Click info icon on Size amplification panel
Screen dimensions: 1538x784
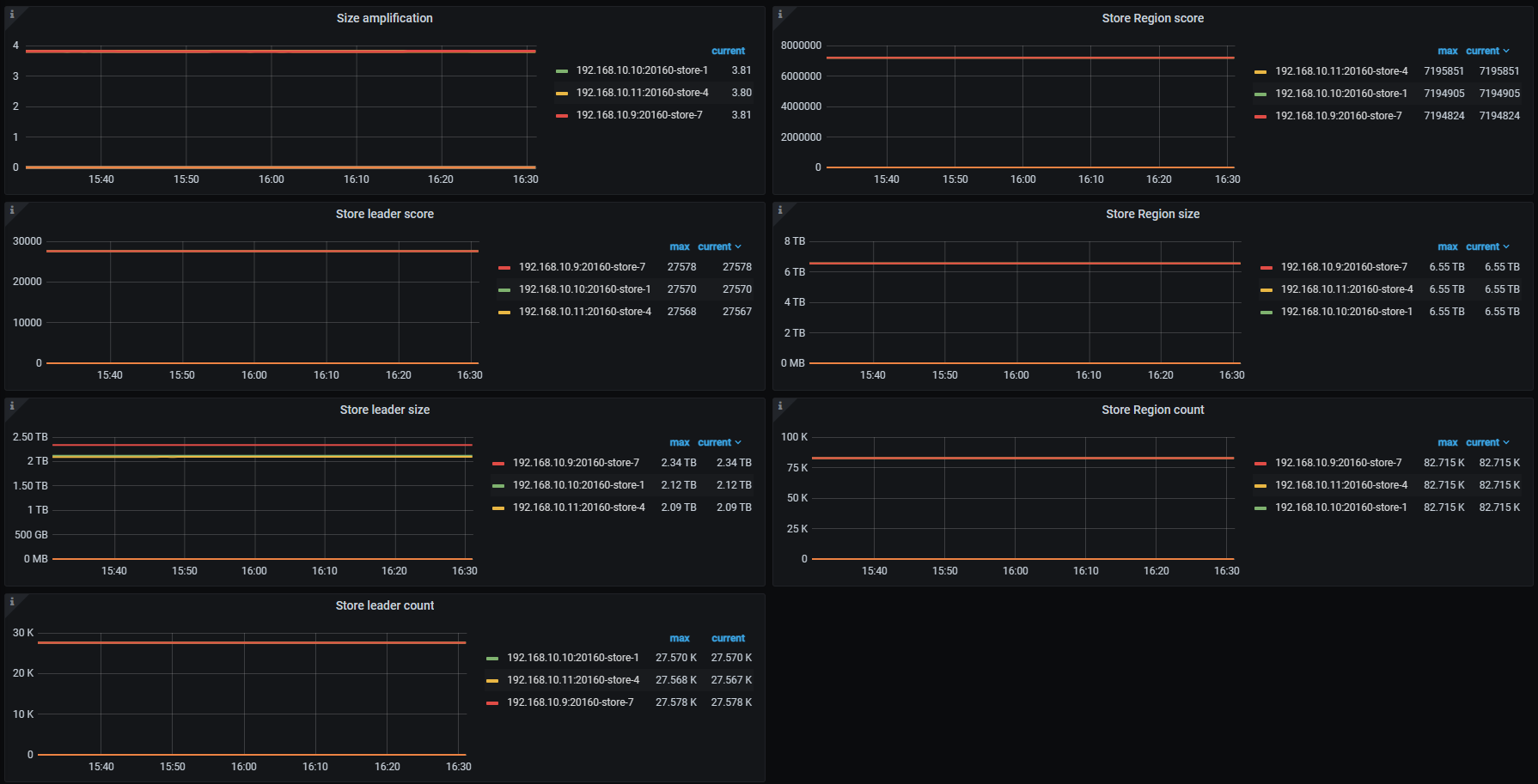[12, 15]
